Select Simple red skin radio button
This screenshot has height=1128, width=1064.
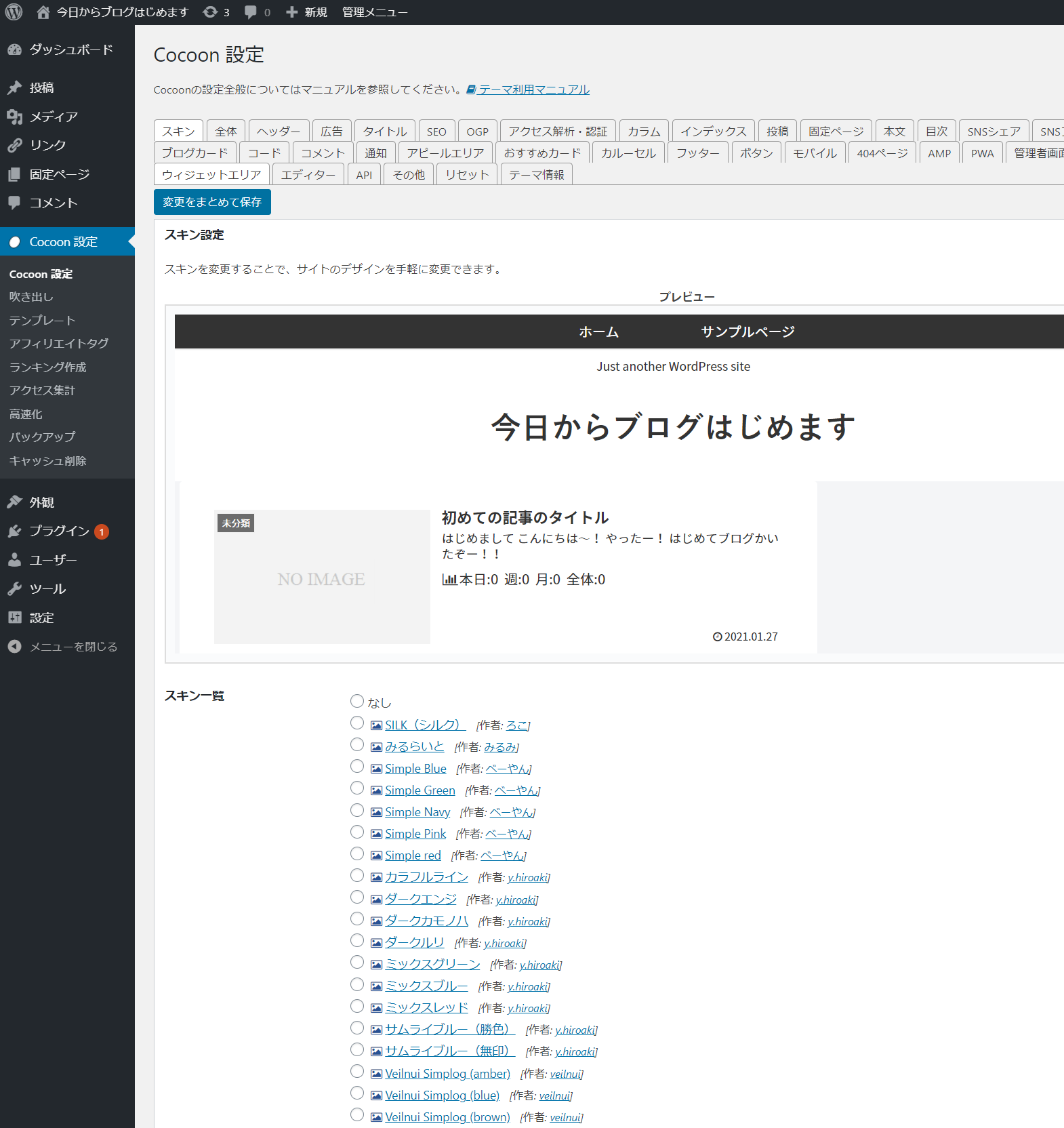coord(357,853)
